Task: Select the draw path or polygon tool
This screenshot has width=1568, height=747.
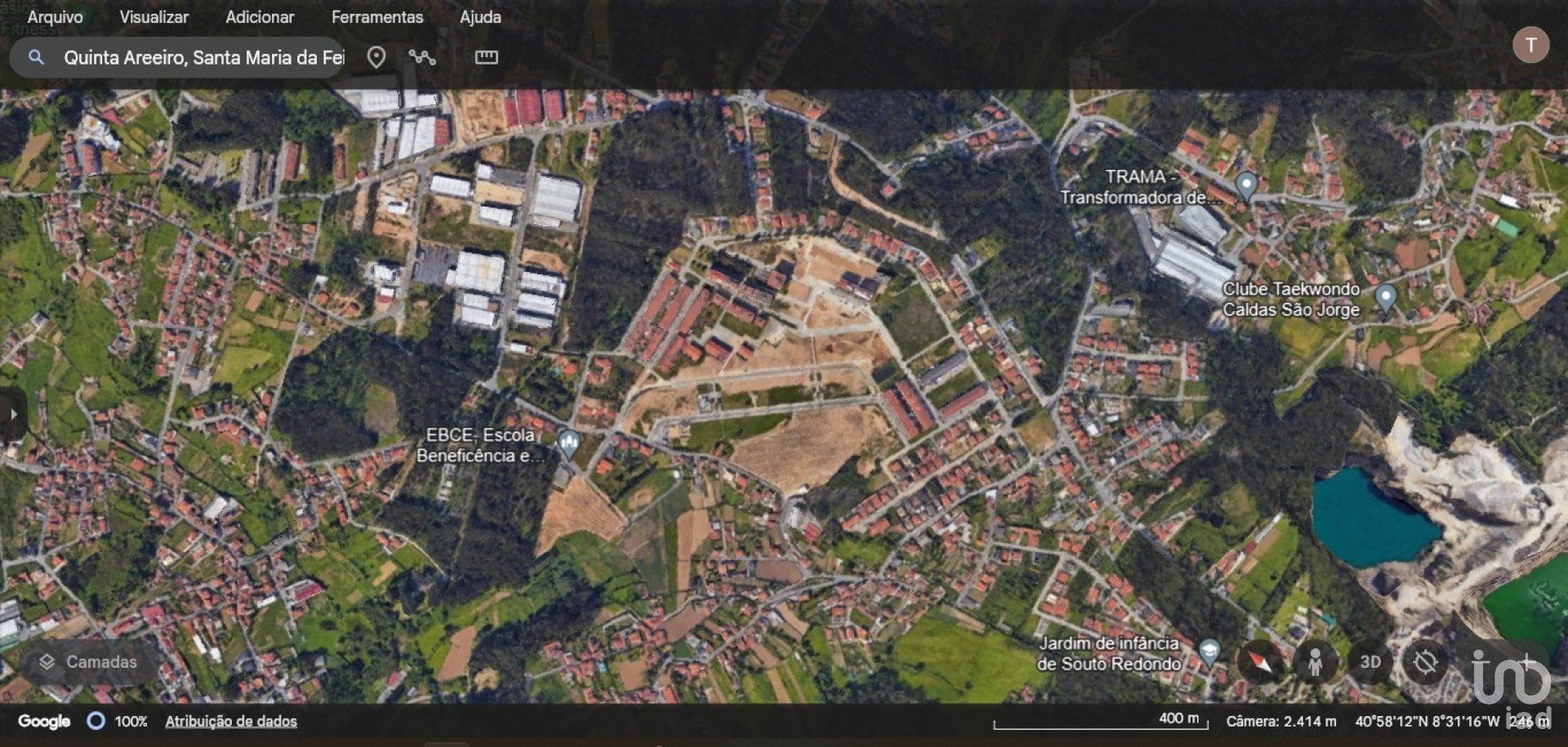Action: point(422,57)
